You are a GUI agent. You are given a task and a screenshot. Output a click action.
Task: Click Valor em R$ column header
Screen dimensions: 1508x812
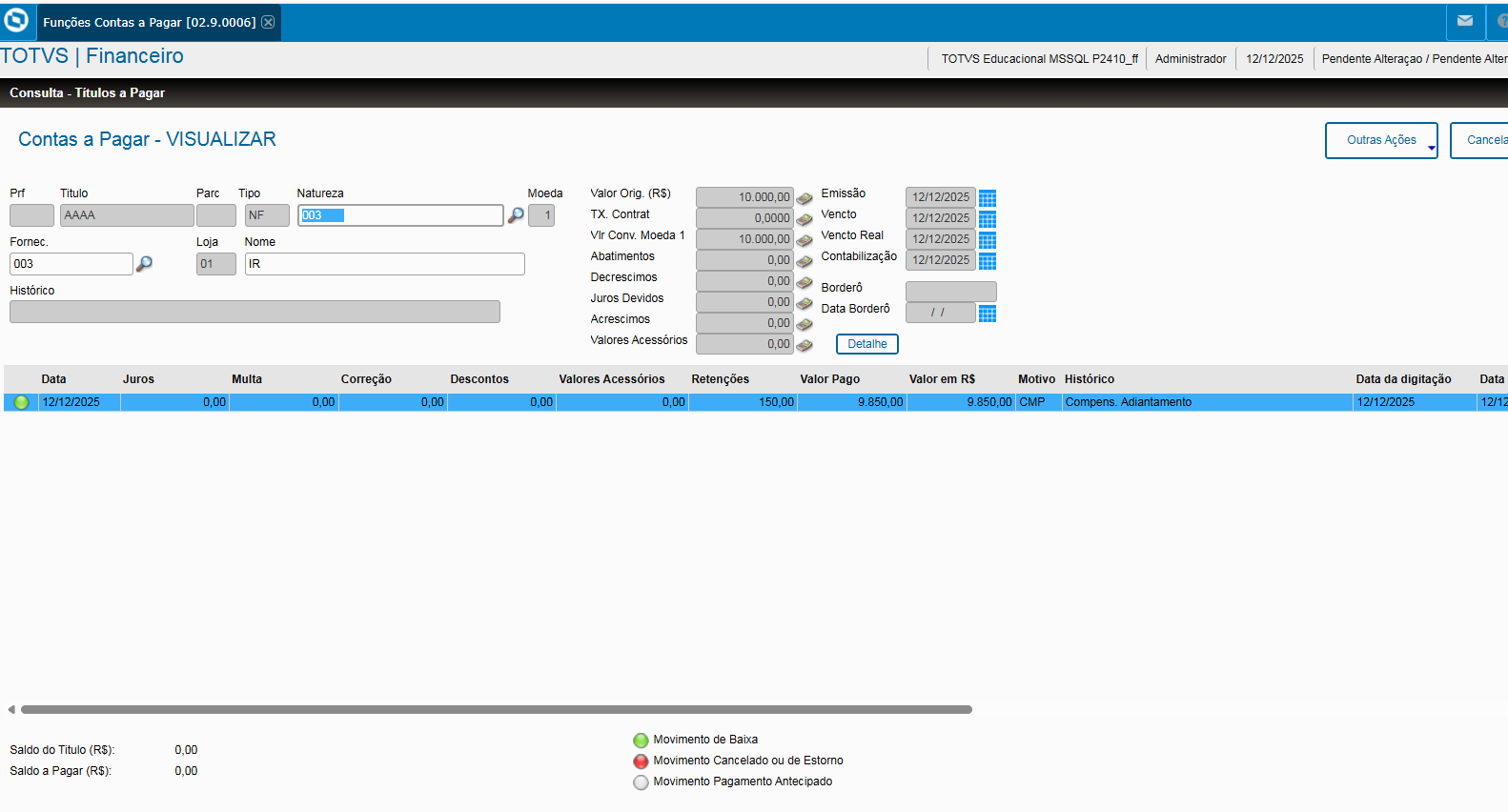(x=942, y=379)
